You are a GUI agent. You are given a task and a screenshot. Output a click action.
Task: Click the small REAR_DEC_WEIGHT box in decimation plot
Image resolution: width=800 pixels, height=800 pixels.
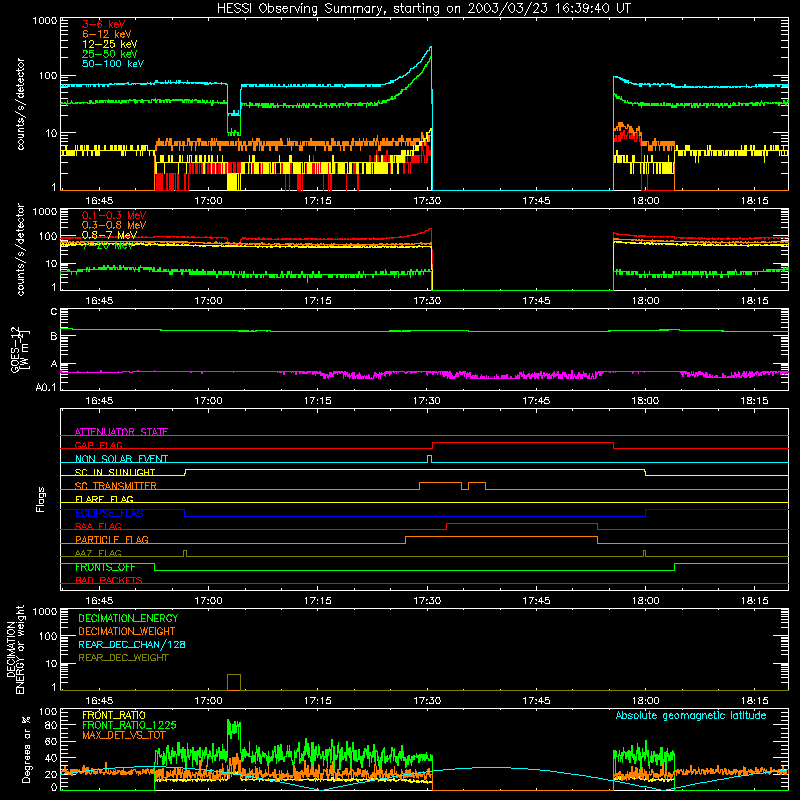tap(234, 682)
